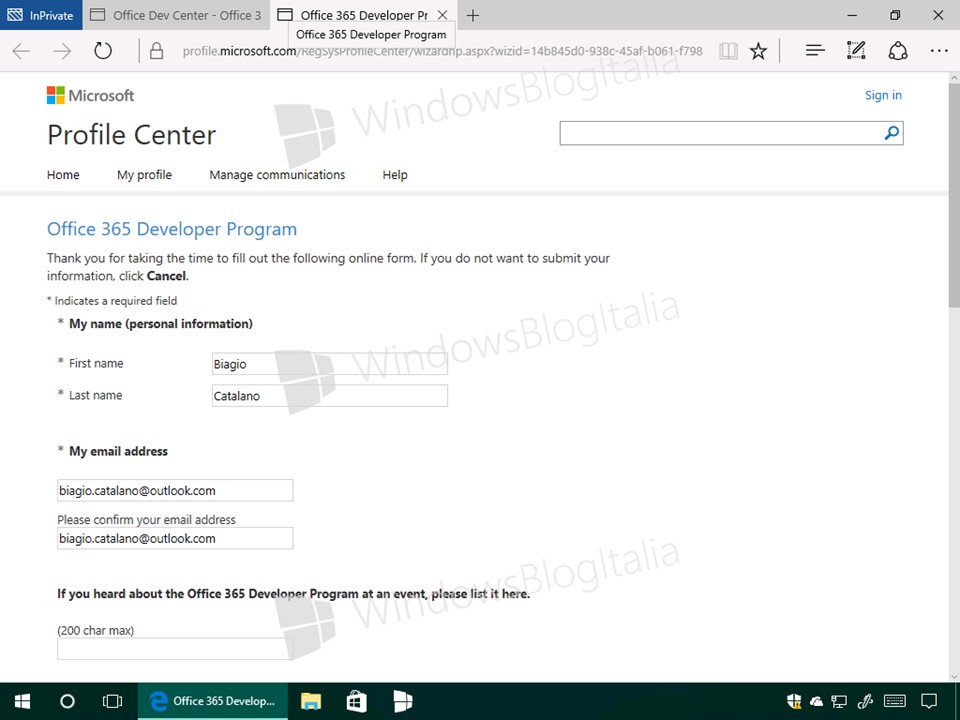Switch to the Office Dev Center tab
Image resolution: width=960 pixels, height=720 pixels.
tap(176, 15)
